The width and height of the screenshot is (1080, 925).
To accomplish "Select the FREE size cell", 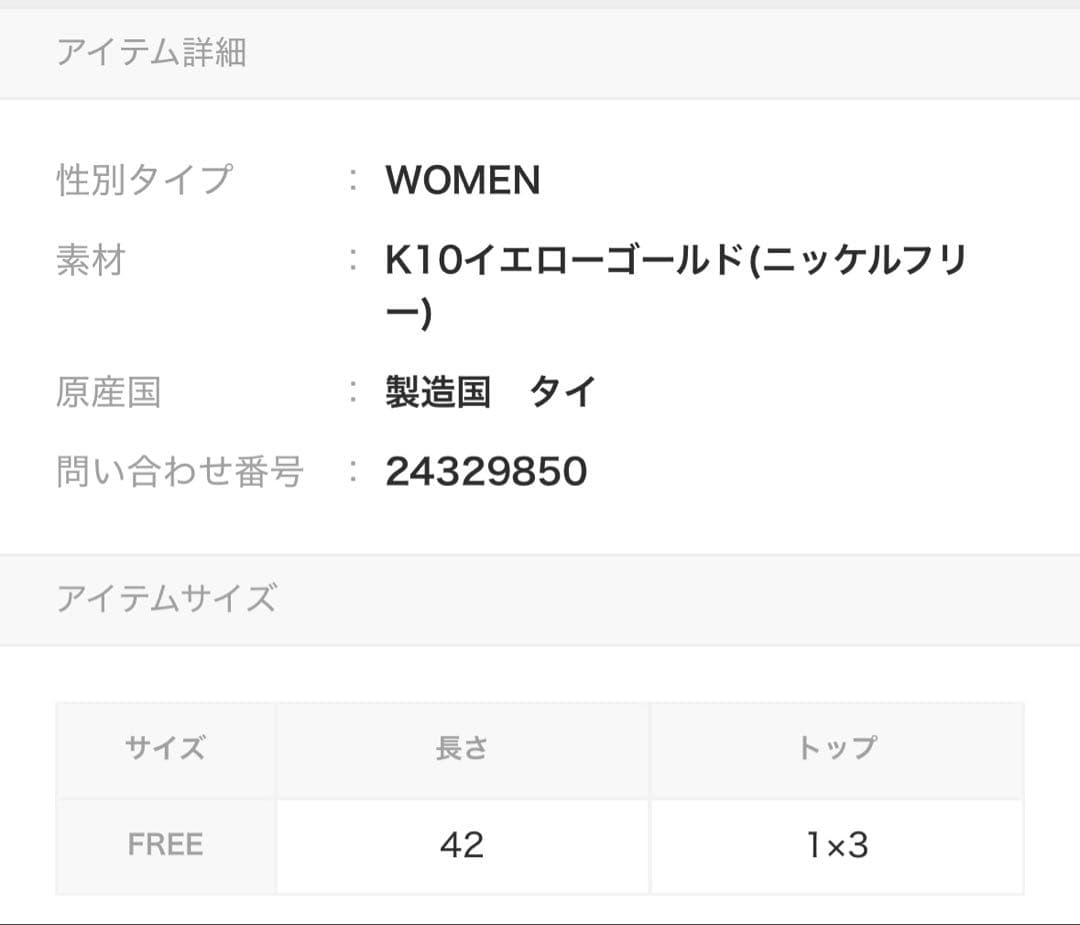I will coord(166,845).
